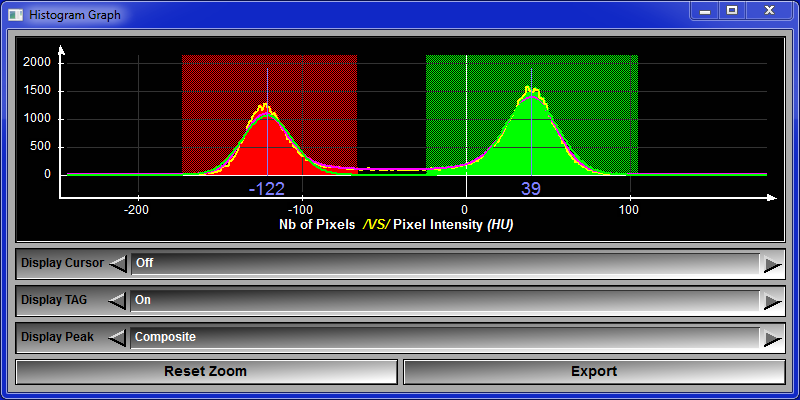800x400 pixels.
Task: Select previous Display Cursor option
Action: click(x=118, y=264)
